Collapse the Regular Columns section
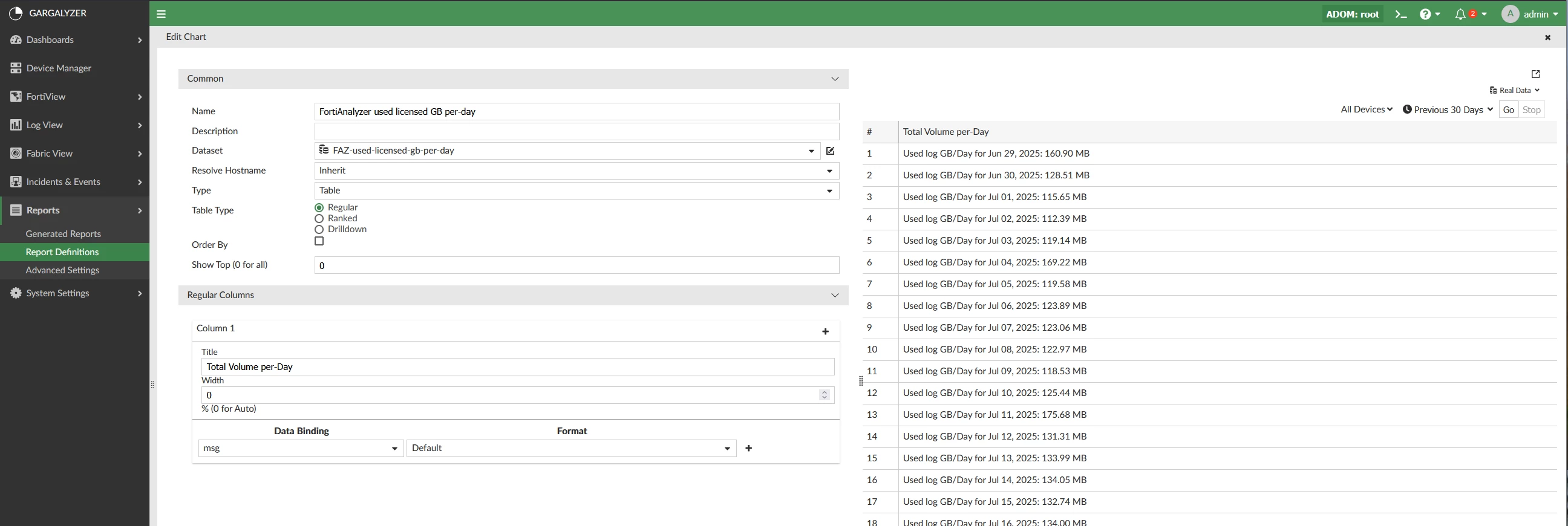Screen dimensions: 1568x526 click(835, 296)
